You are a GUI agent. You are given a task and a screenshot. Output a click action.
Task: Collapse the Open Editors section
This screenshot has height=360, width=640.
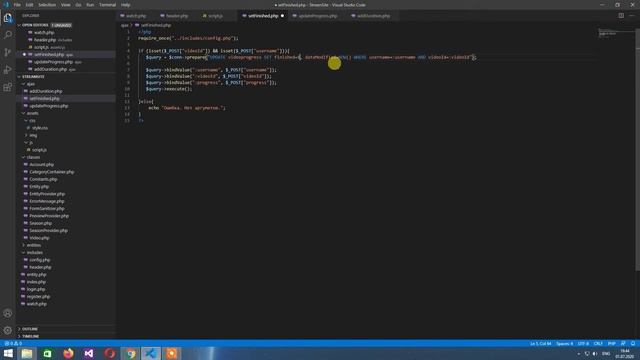click(35, 25)
